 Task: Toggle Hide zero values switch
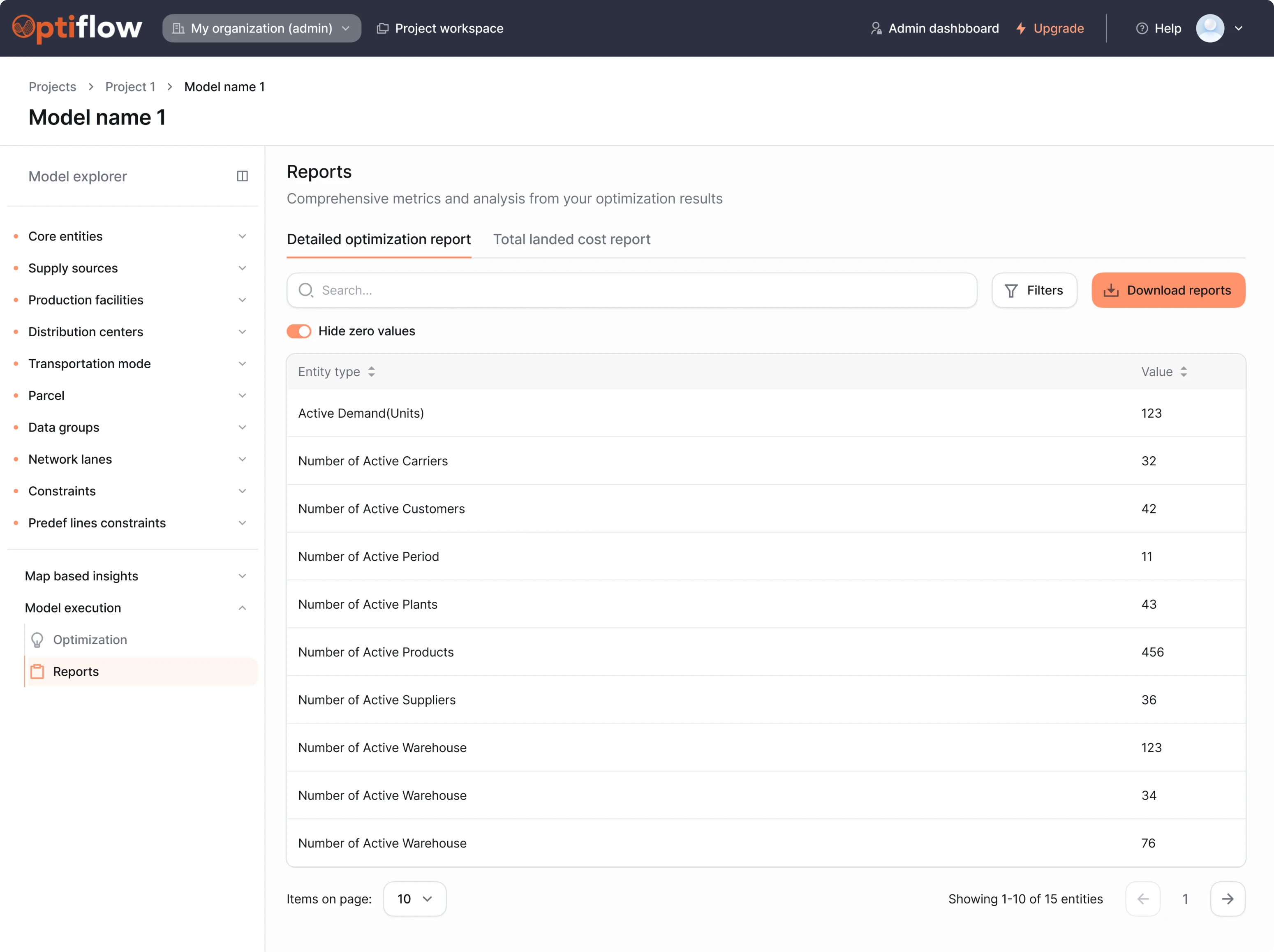tap(299, 331)
